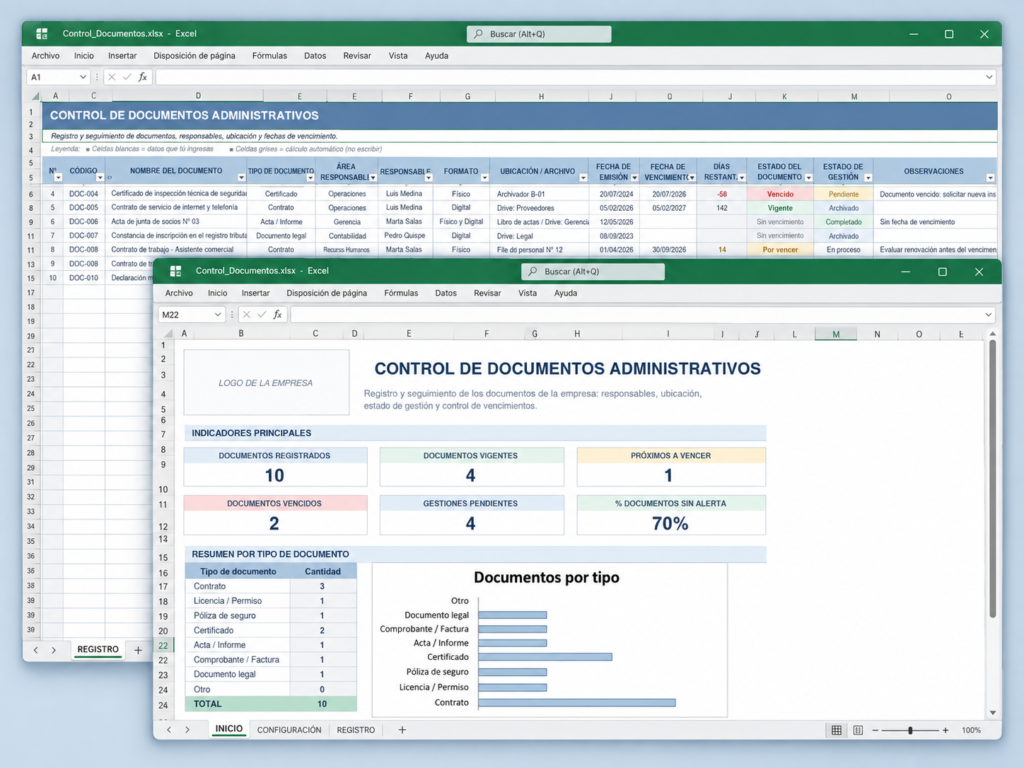Confirm formula entry checkmark in front window
The width and height of the screenshot is (1024, 768).
(262, 315)
